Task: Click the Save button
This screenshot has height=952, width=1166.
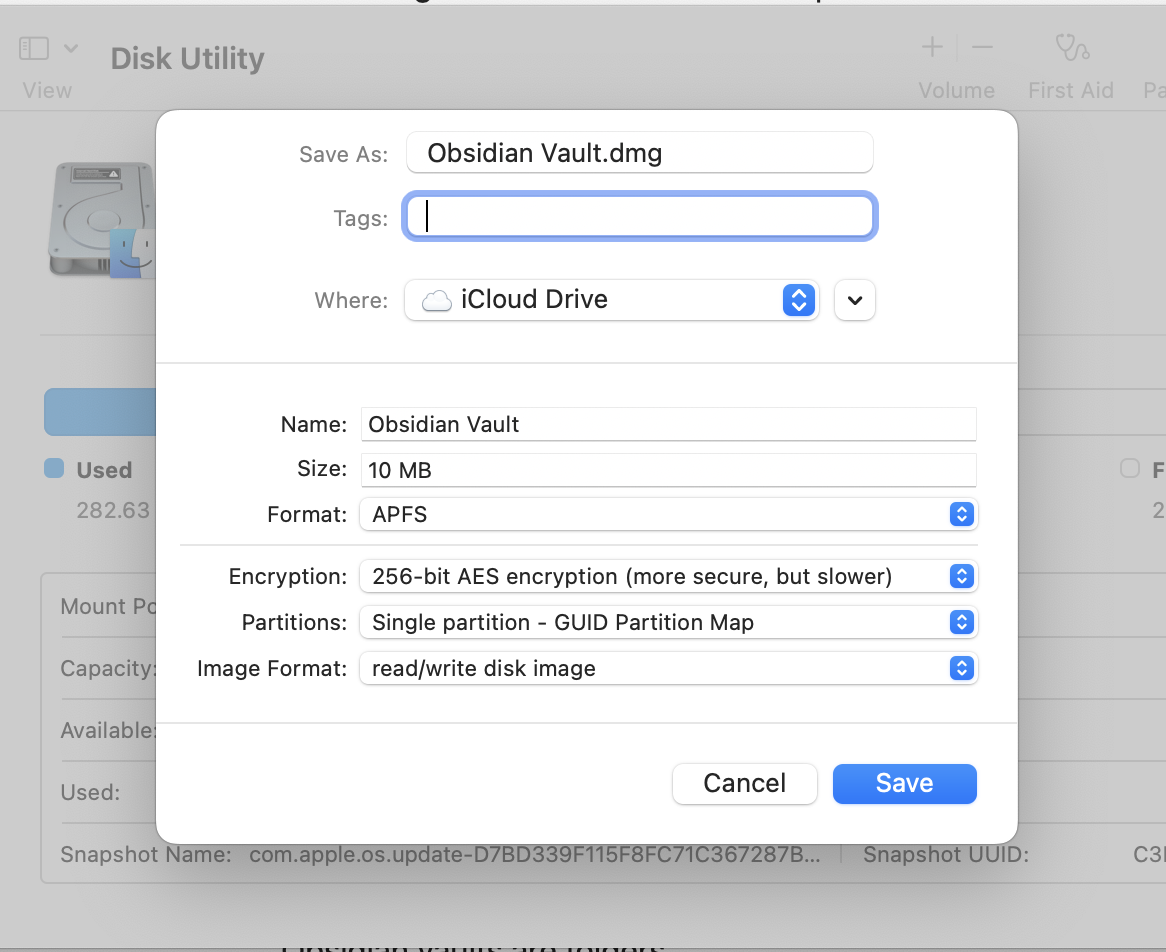Action: click(904, 783)
